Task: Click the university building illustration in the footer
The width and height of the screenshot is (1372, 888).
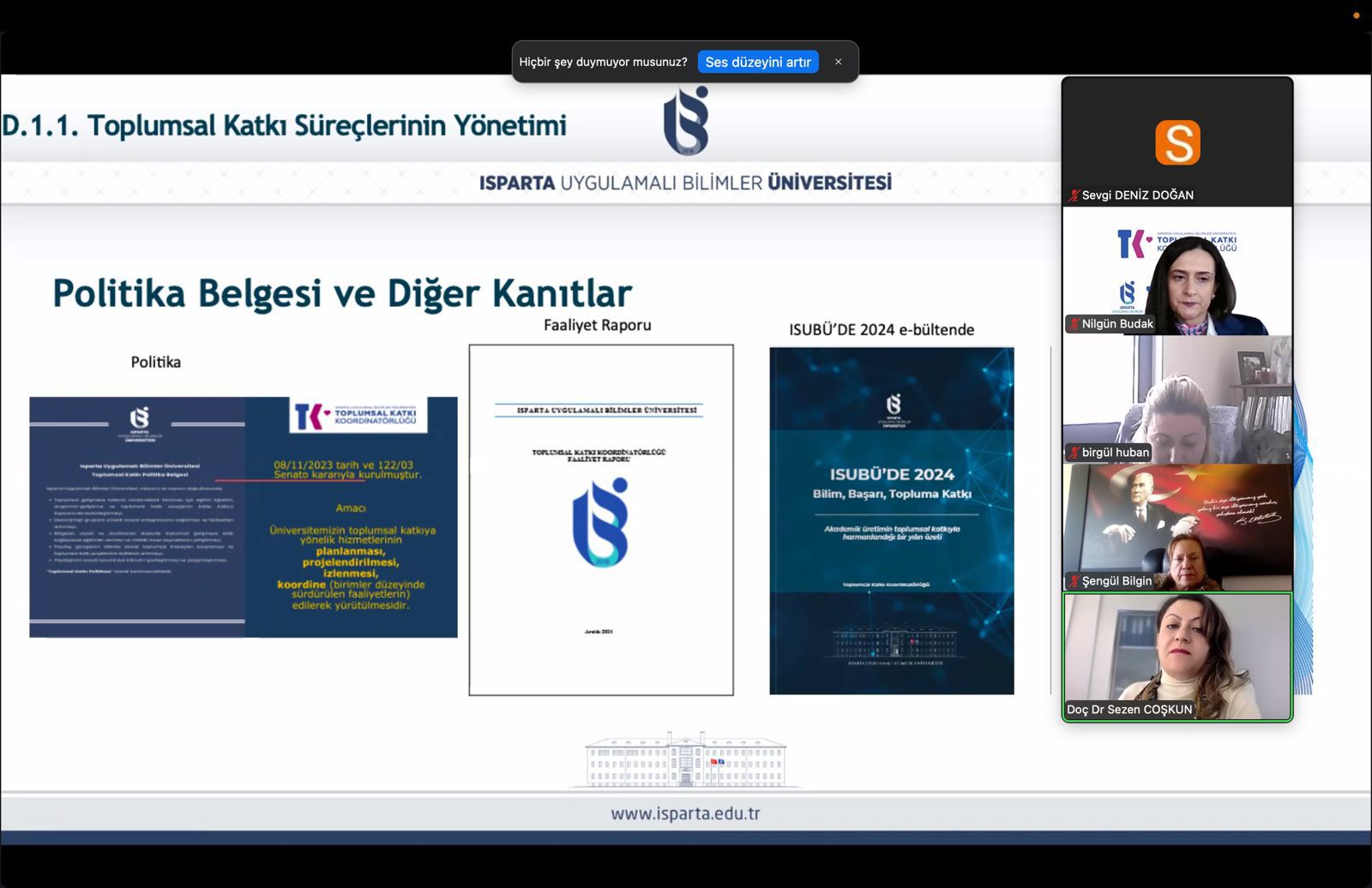Action: [685, 759]
